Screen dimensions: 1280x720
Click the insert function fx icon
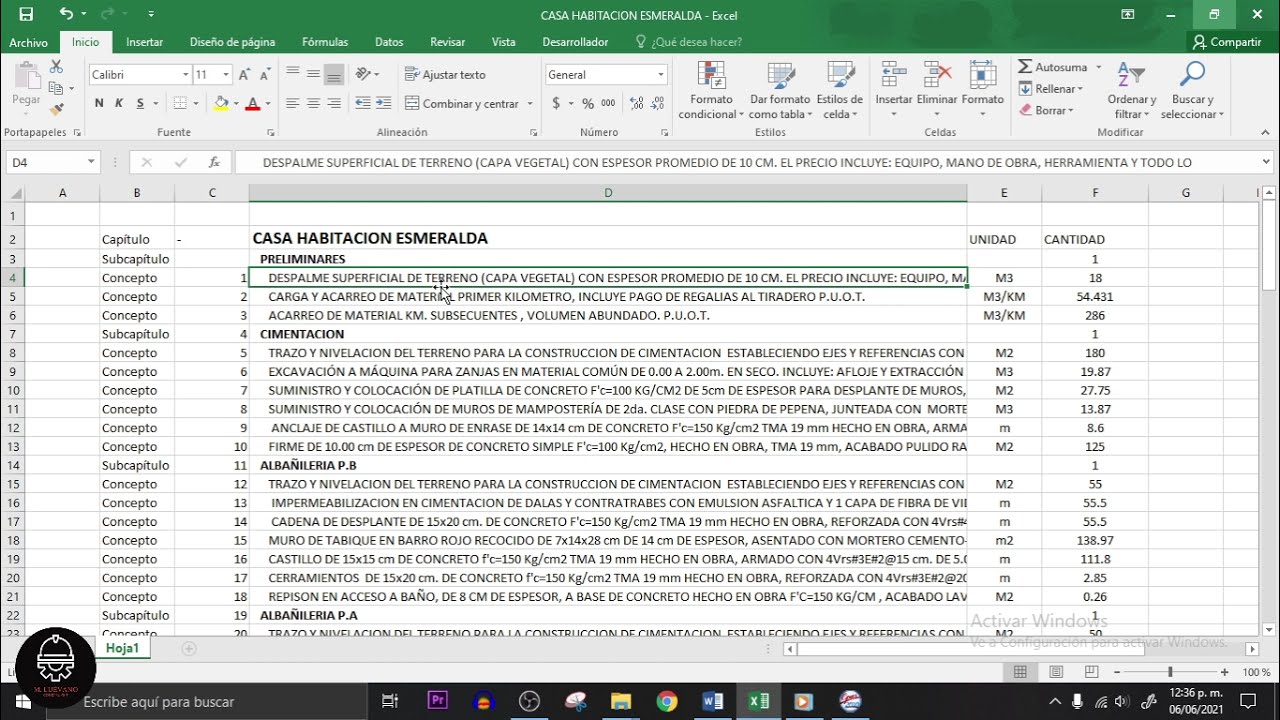click(x=214, y=162)
